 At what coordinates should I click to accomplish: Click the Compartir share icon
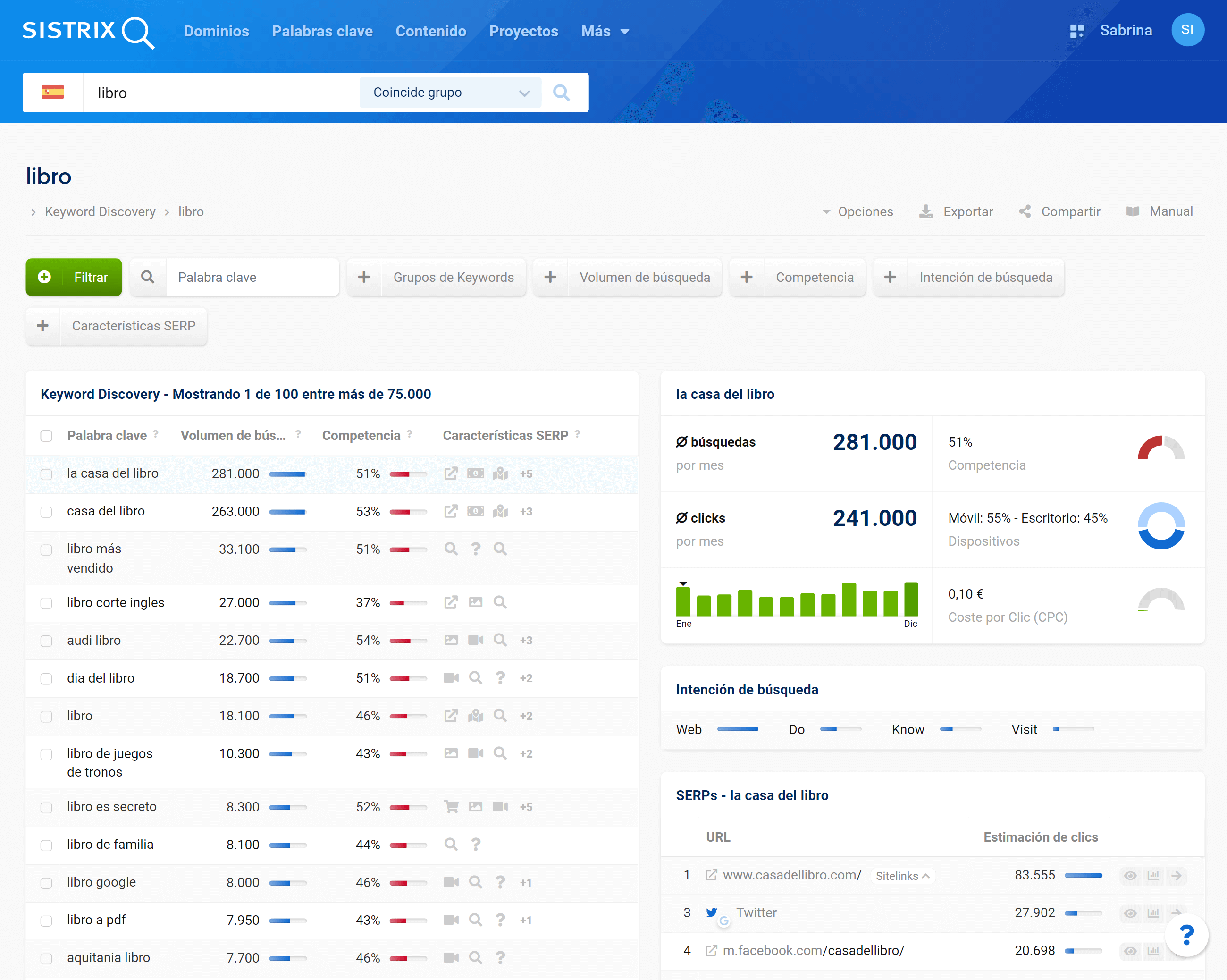(1025, 212)
